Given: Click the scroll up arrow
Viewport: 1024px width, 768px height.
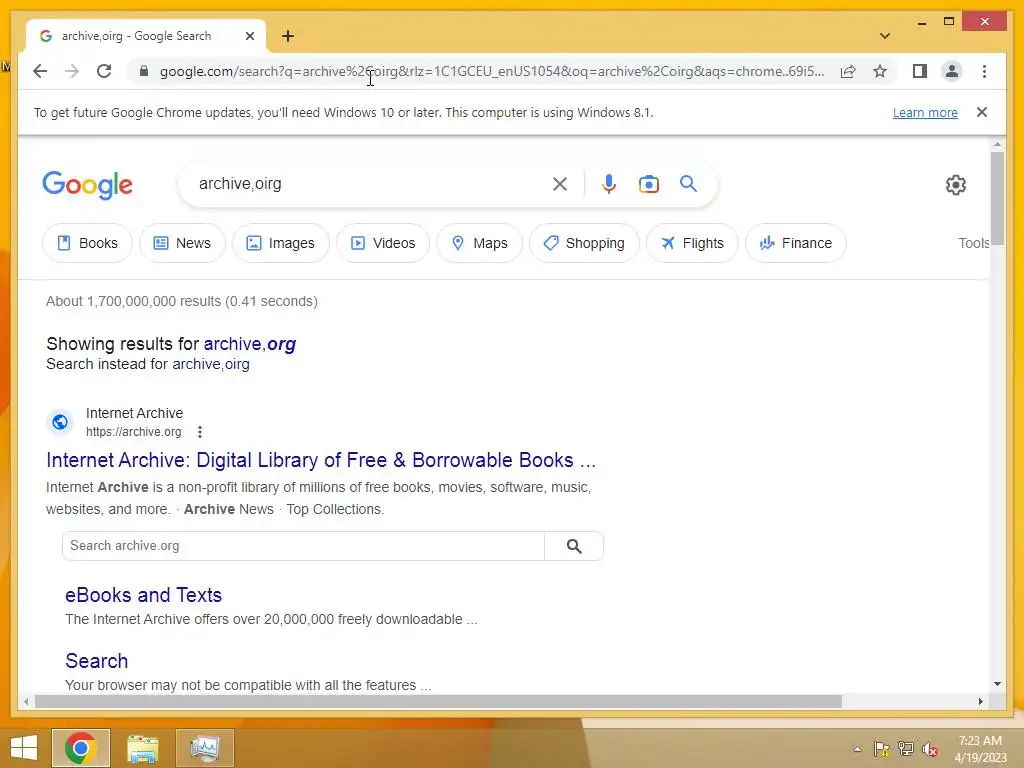Looking at the screenshot, I should (x=997, y=144).
